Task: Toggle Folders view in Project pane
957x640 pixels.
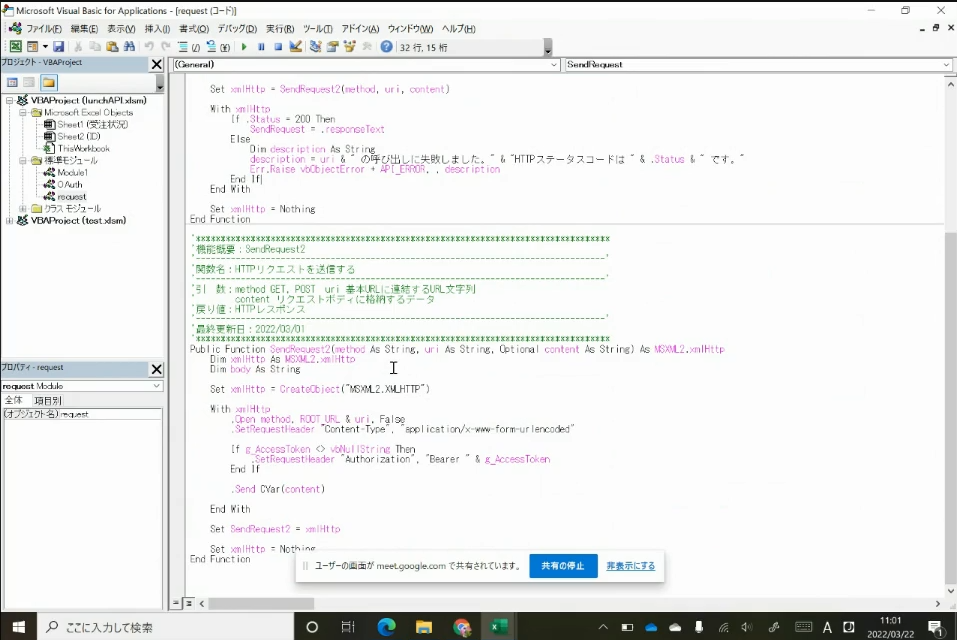Action: (48, 82)
